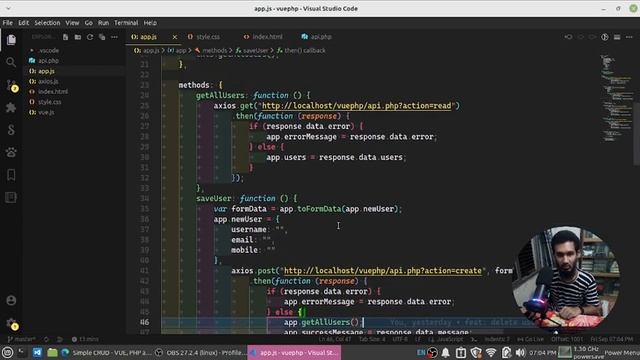640x360 pixels.
Task: Click app.js breadcrumb segment
Action: click(x=147, y=51)
